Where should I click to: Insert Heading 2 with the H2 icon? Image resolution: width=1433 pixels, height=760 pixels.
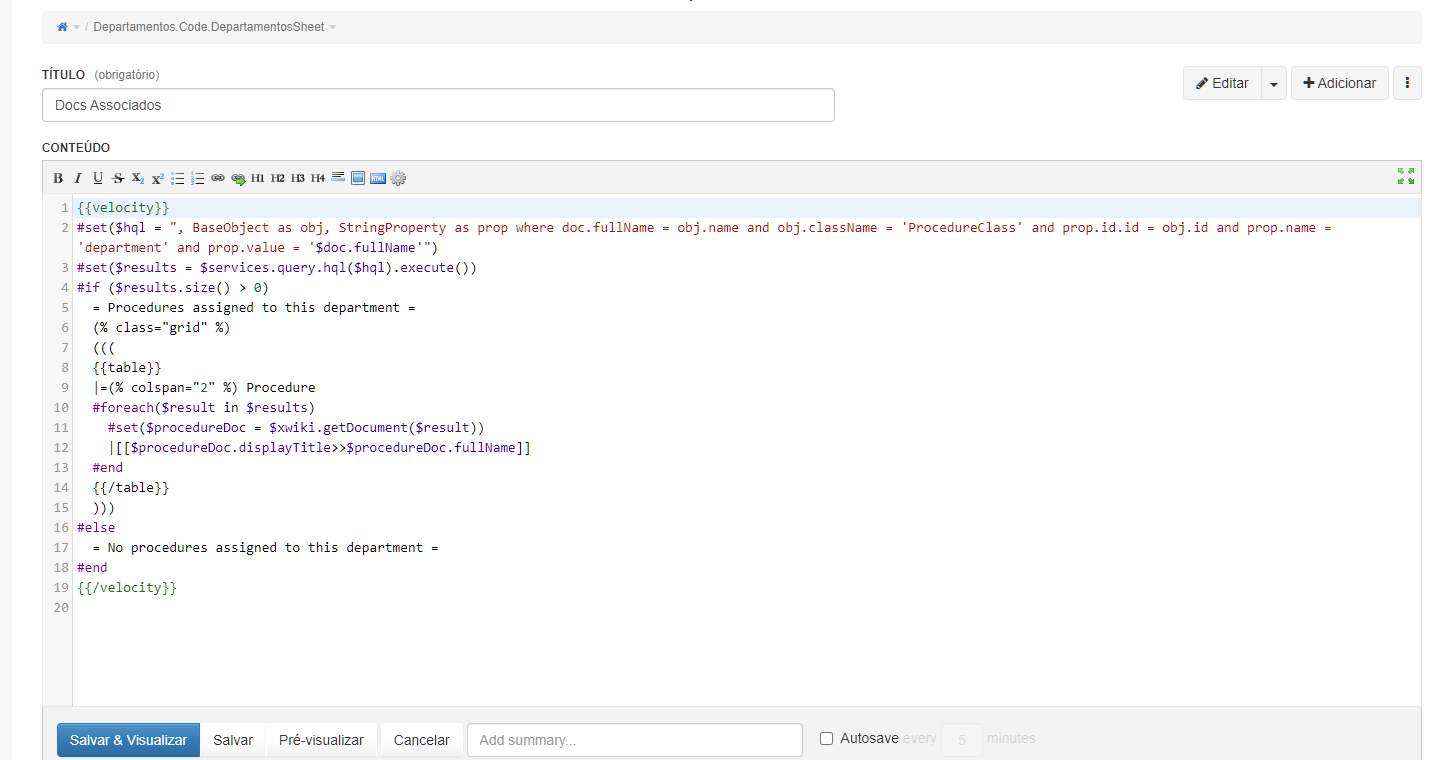(278, 178)
